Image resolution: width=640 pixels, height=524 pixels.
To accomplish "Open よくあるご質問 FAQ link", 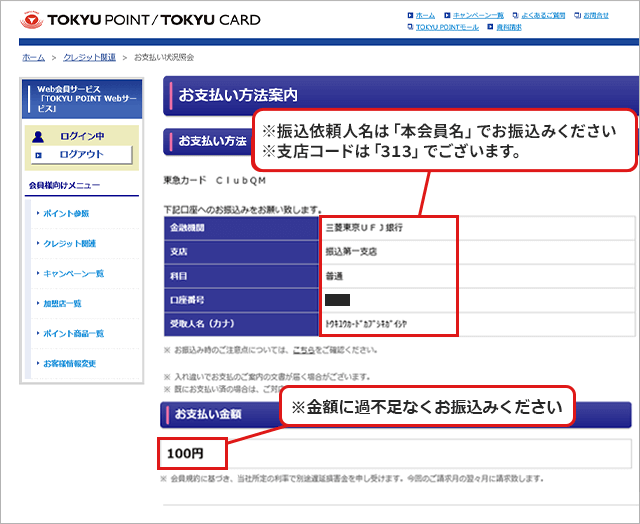I will click(543, 16).
